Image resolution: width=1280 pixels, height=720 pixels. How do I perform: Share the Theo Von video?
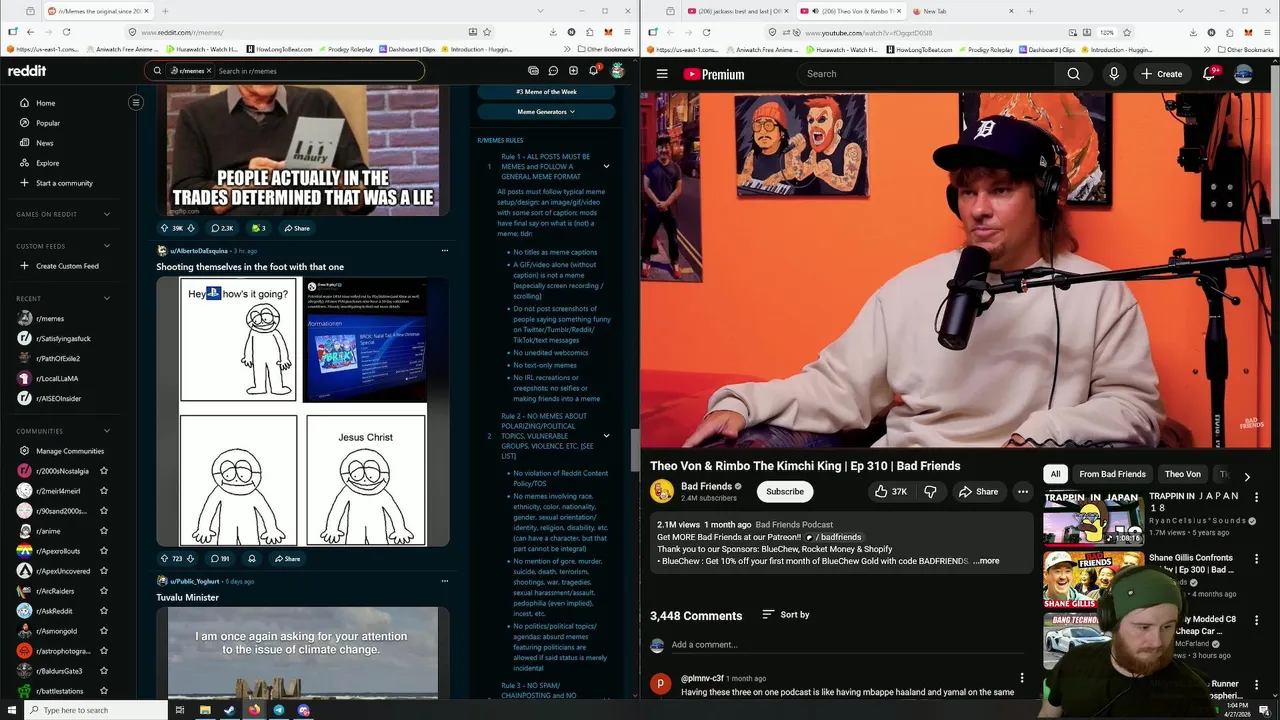[x=977, y=491]
